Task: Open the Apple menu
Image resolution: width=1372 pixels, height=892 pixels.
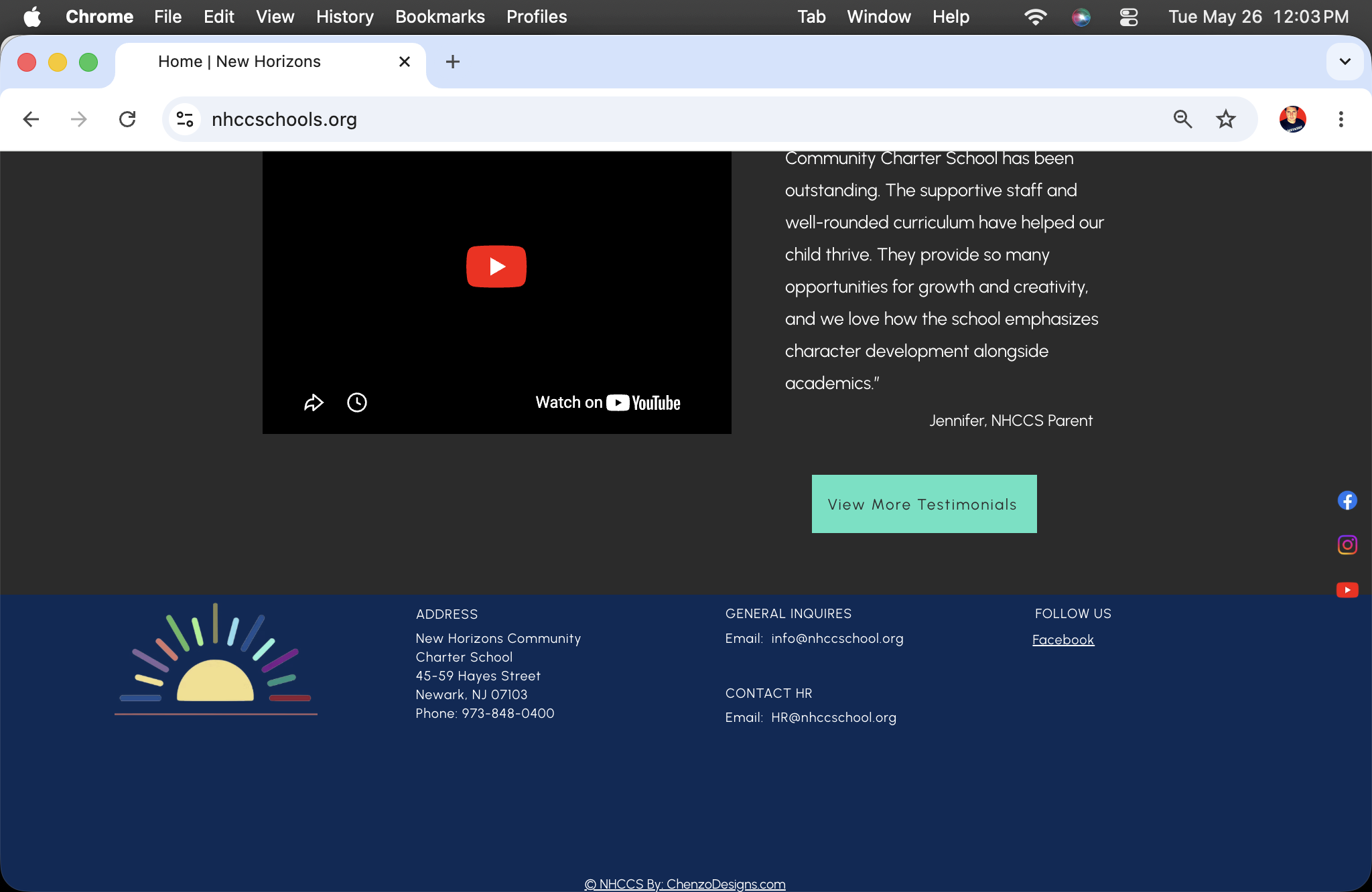Action: pyautogui.click(x=32, y=17)
